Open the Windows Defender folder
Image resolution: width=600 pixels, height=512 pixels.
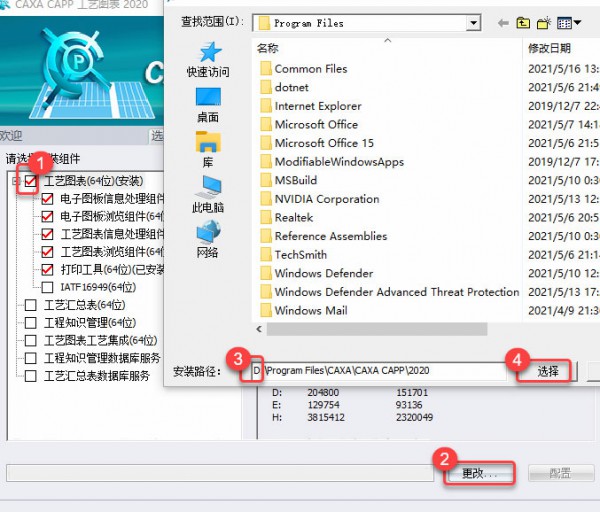[x=316, y=273]
